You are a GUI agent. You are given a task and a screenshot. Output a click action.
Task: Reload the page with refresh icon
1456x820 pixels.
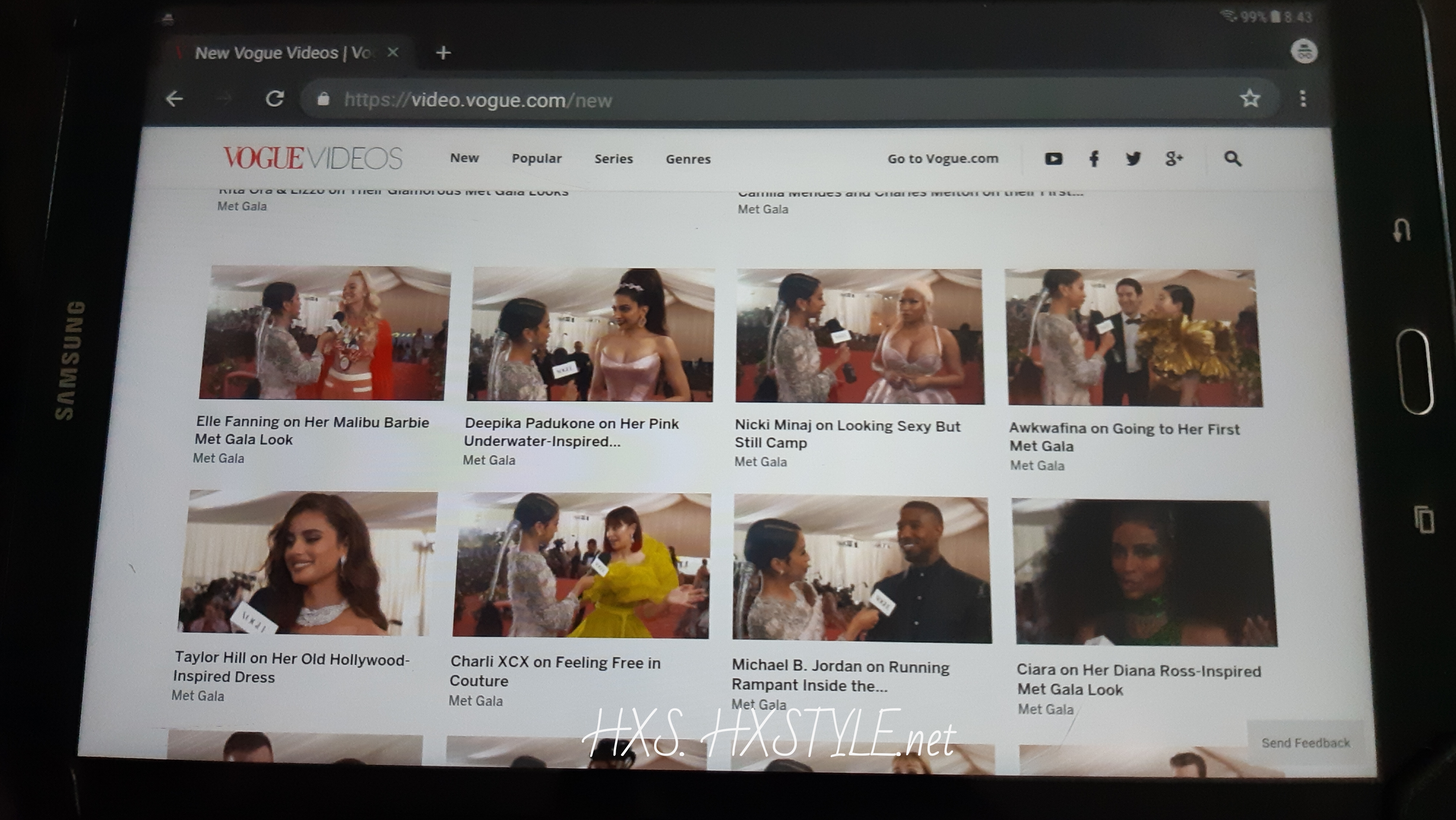pos(275,99)
